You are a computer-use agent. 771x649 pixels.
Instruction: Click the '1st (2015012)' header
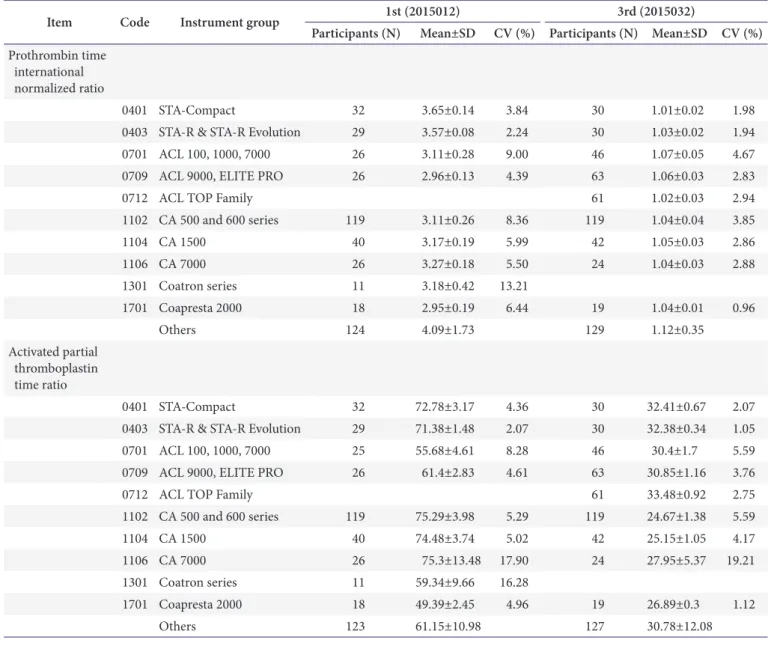(x=422, y=11)
